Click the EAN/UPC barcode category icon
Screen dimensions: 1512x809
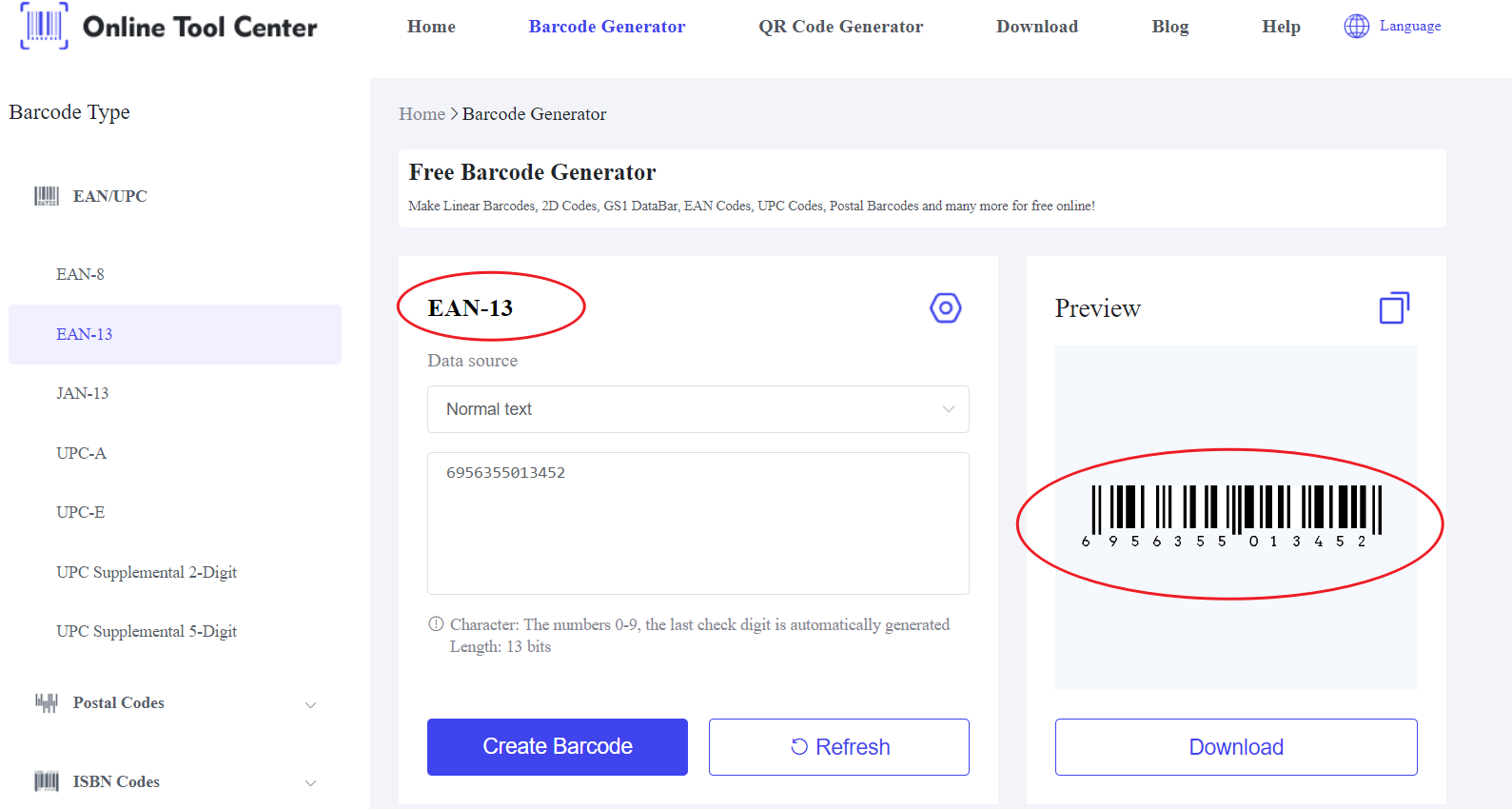[47, 196]
